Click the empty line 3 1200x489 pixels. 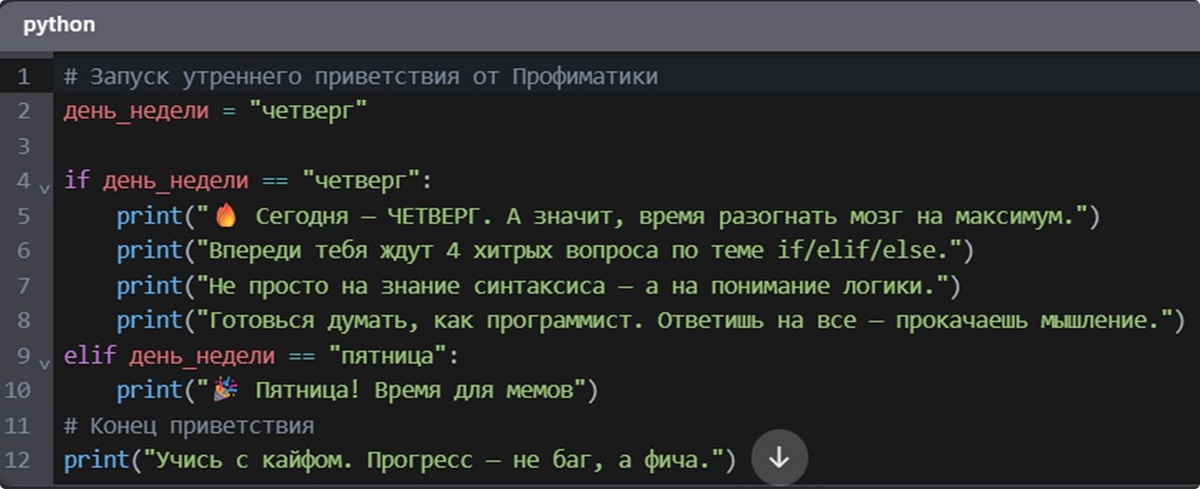pos(620,146)
